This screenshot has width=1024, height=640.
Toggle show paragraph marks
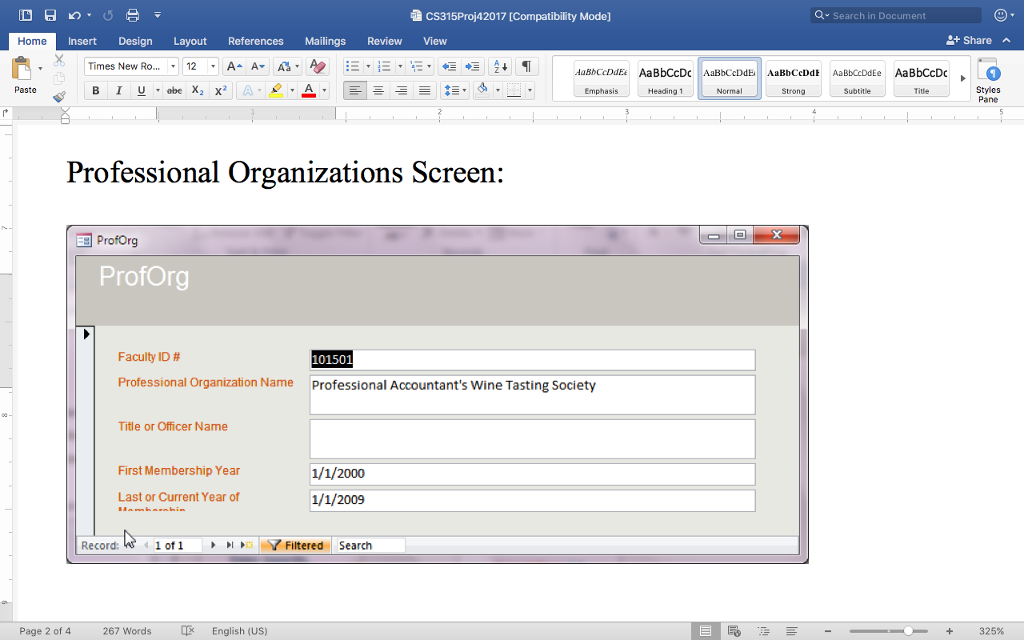coord(526,66)
